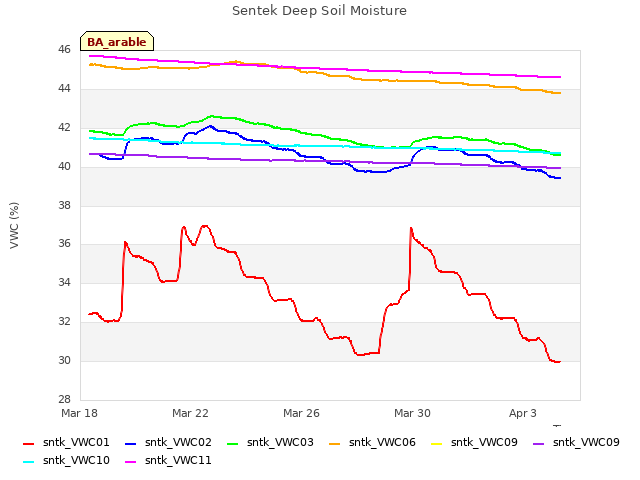640x480 pixels.
Task: Toggle sntk_VWC06 legend entry
Action: 372,442
